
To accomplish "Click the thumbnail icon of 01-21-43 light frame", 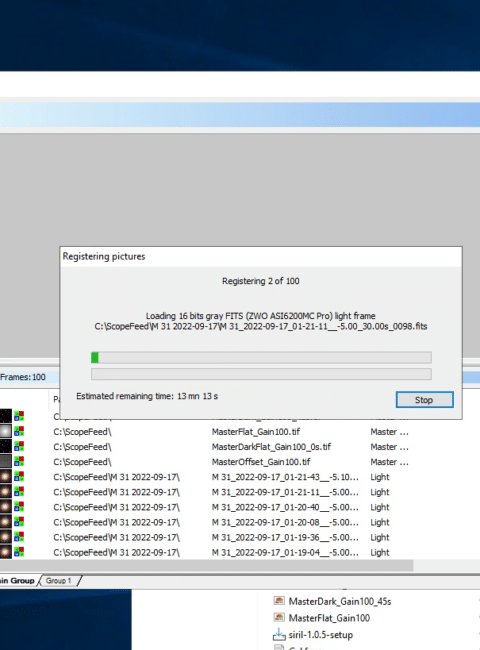I will click(x=5, y=477).
